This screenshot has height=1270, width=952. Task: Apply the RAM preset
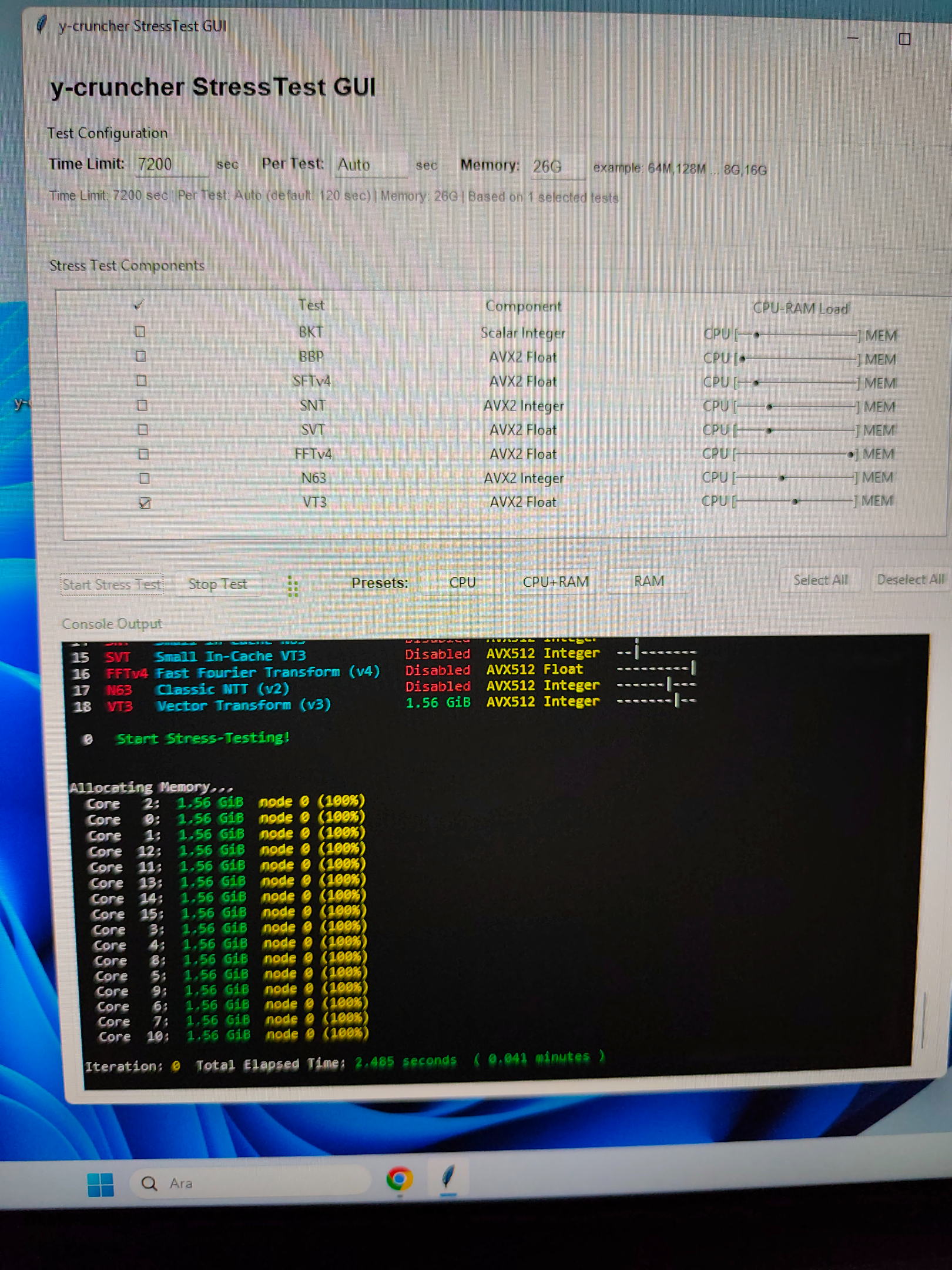pyautogui.click(x=649, y=581)
